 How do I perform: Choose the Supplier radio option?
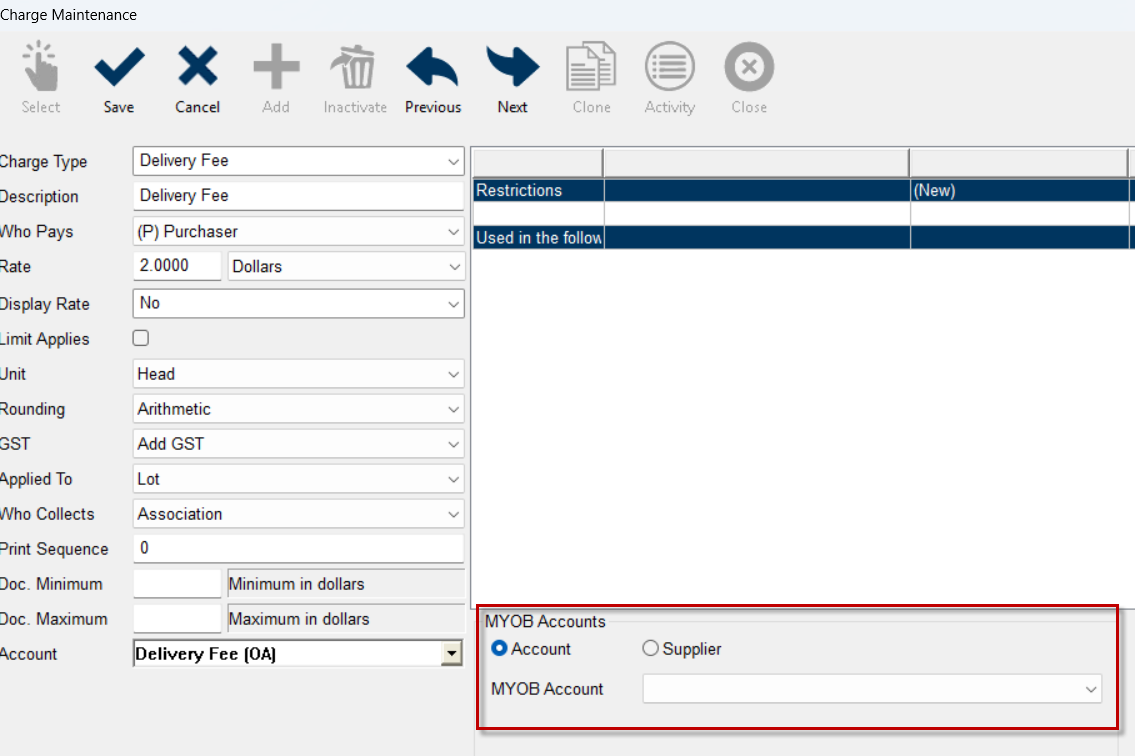[651, 649]
